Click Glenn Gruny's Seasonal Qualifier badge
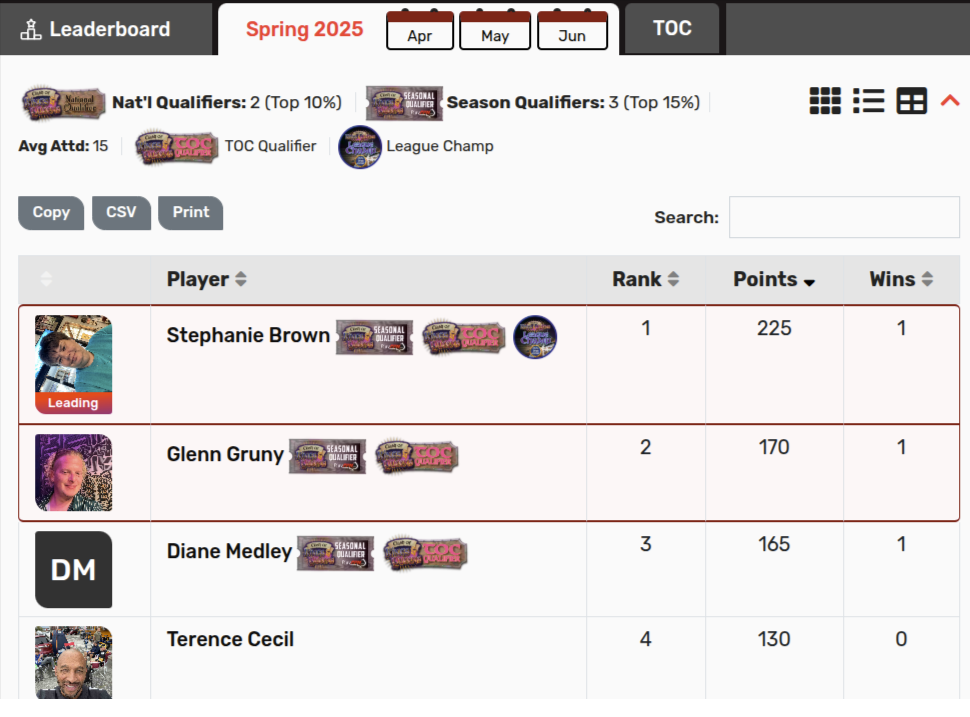 tap(328, 456)
